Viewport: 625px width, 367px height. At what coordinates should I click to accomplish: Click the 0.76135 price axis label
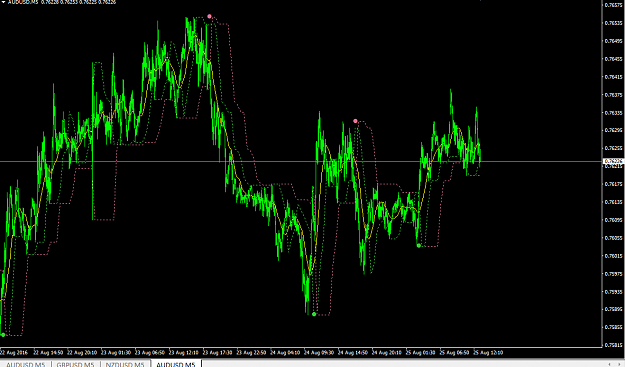click(x=613, y=202)
